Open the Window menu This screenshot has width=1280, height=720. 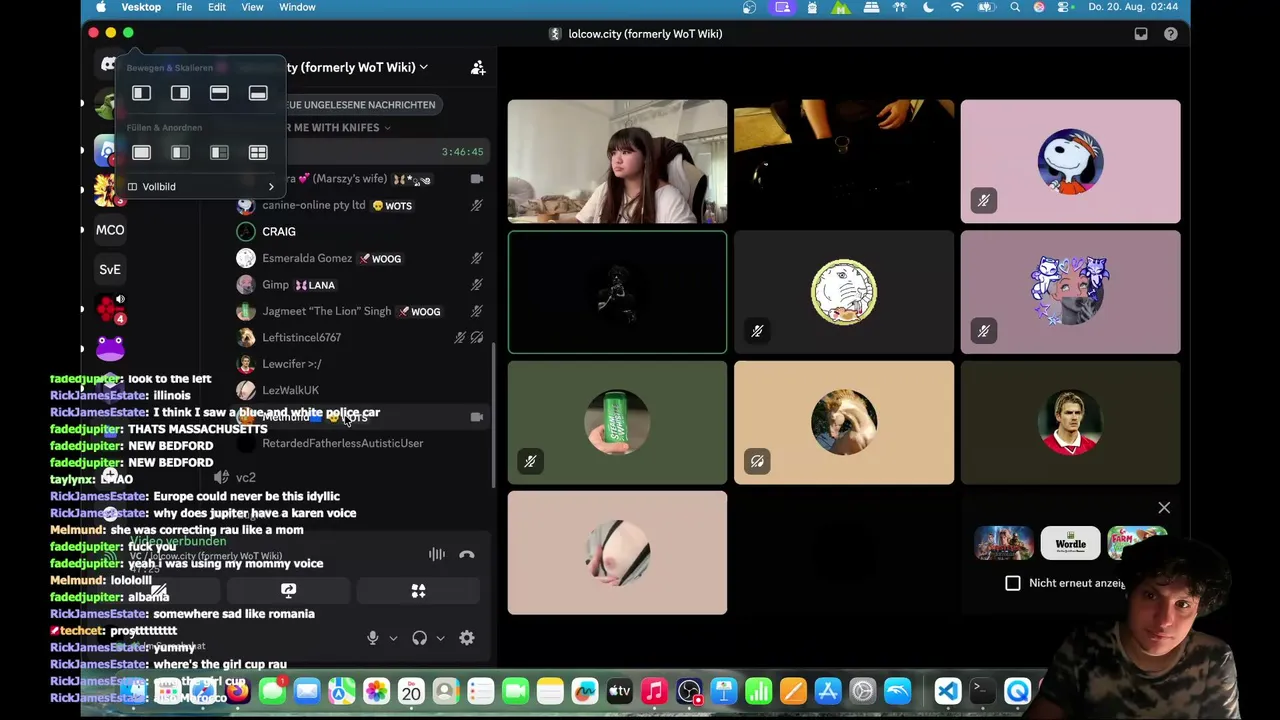pos(297,7)
